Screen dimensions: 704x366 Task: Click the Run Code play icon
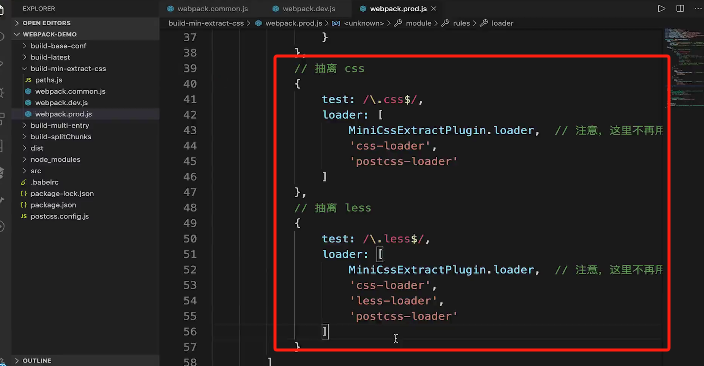(x=661, y=9)
